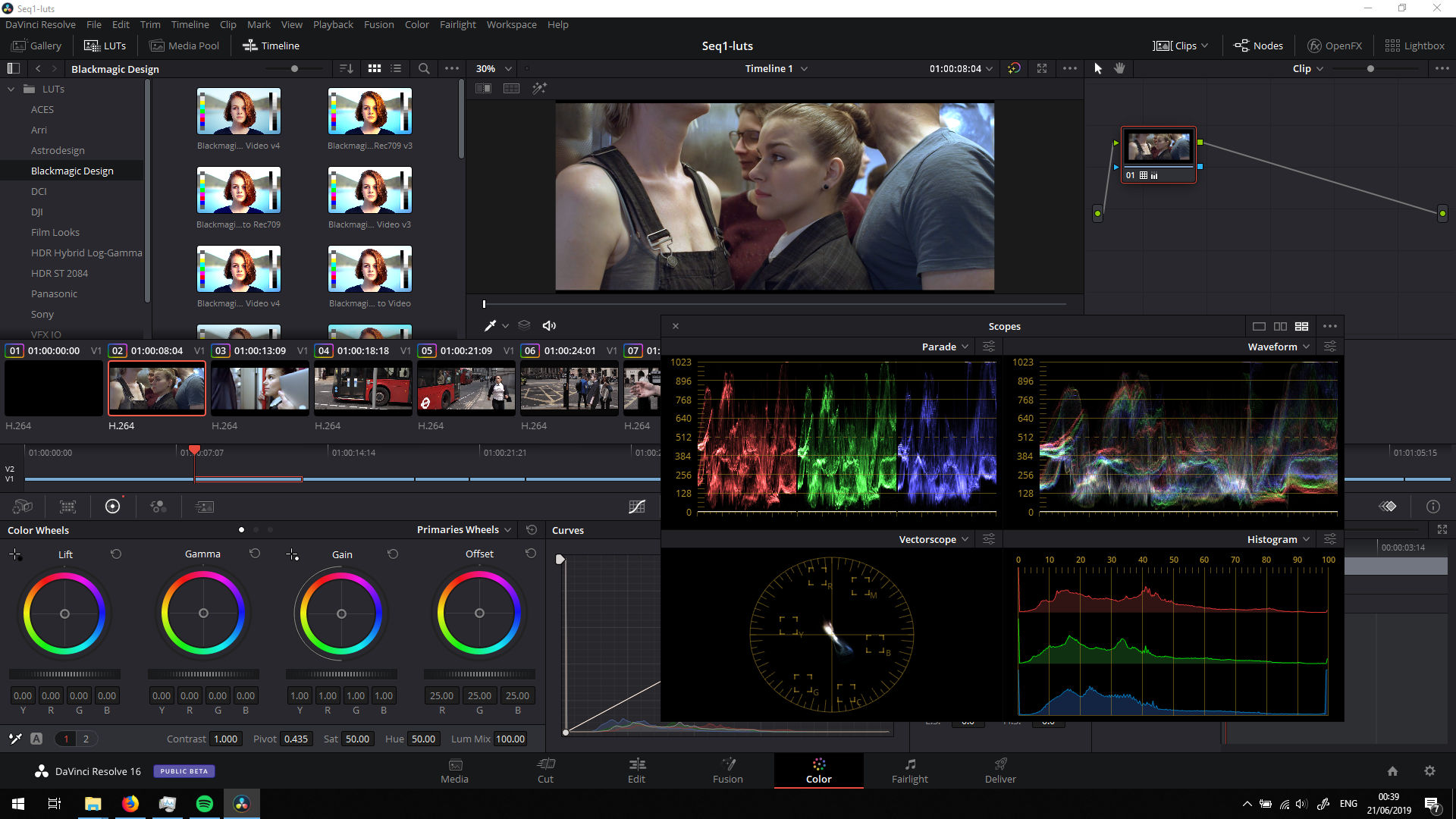Click the Sat value field
The image size is (1456, 819).
pyautogui.click(x=357, y=739)
